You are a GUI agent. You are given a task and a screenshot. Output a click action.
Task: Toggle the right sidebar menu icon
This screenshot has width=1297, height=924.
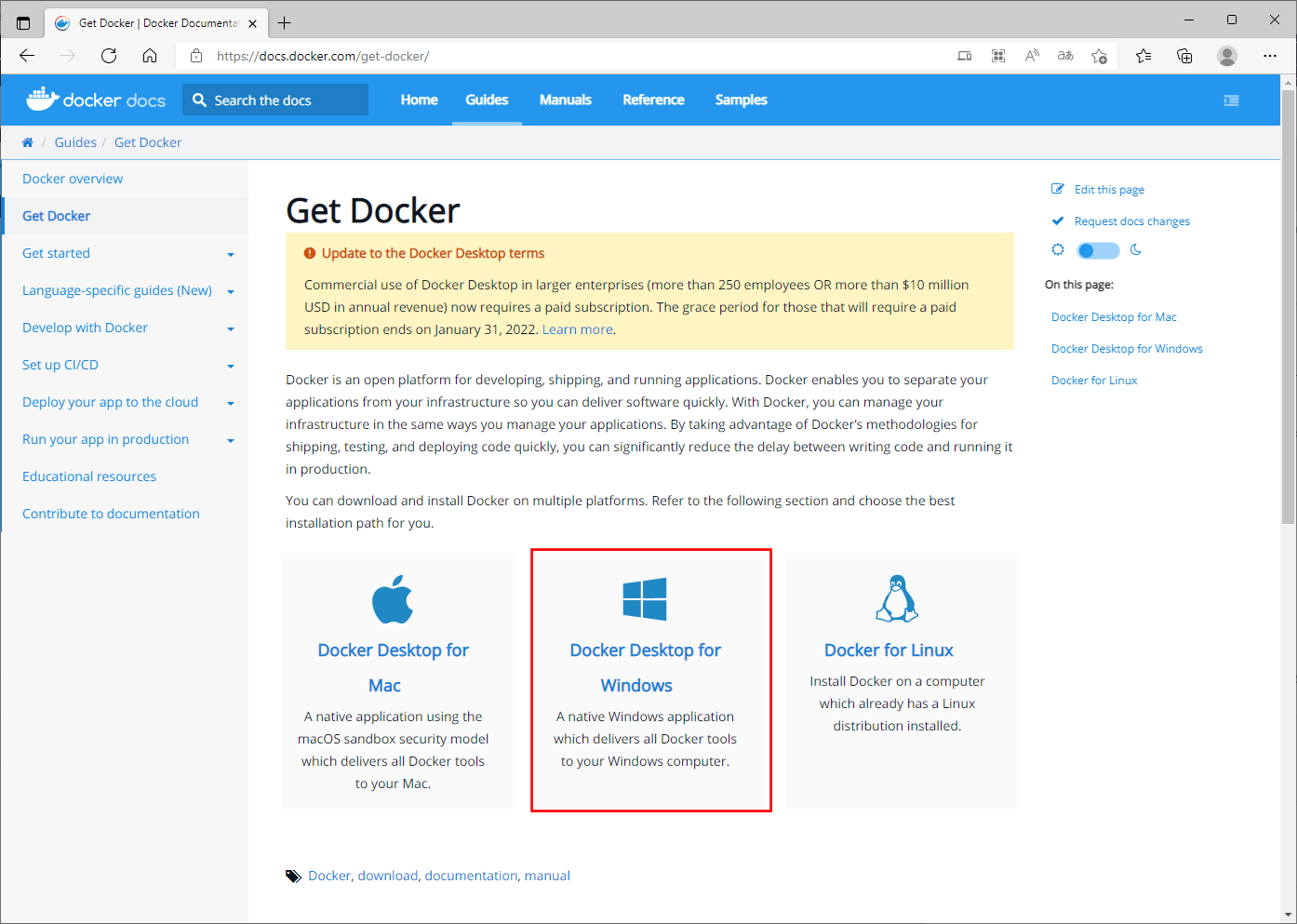point(1231,100)
